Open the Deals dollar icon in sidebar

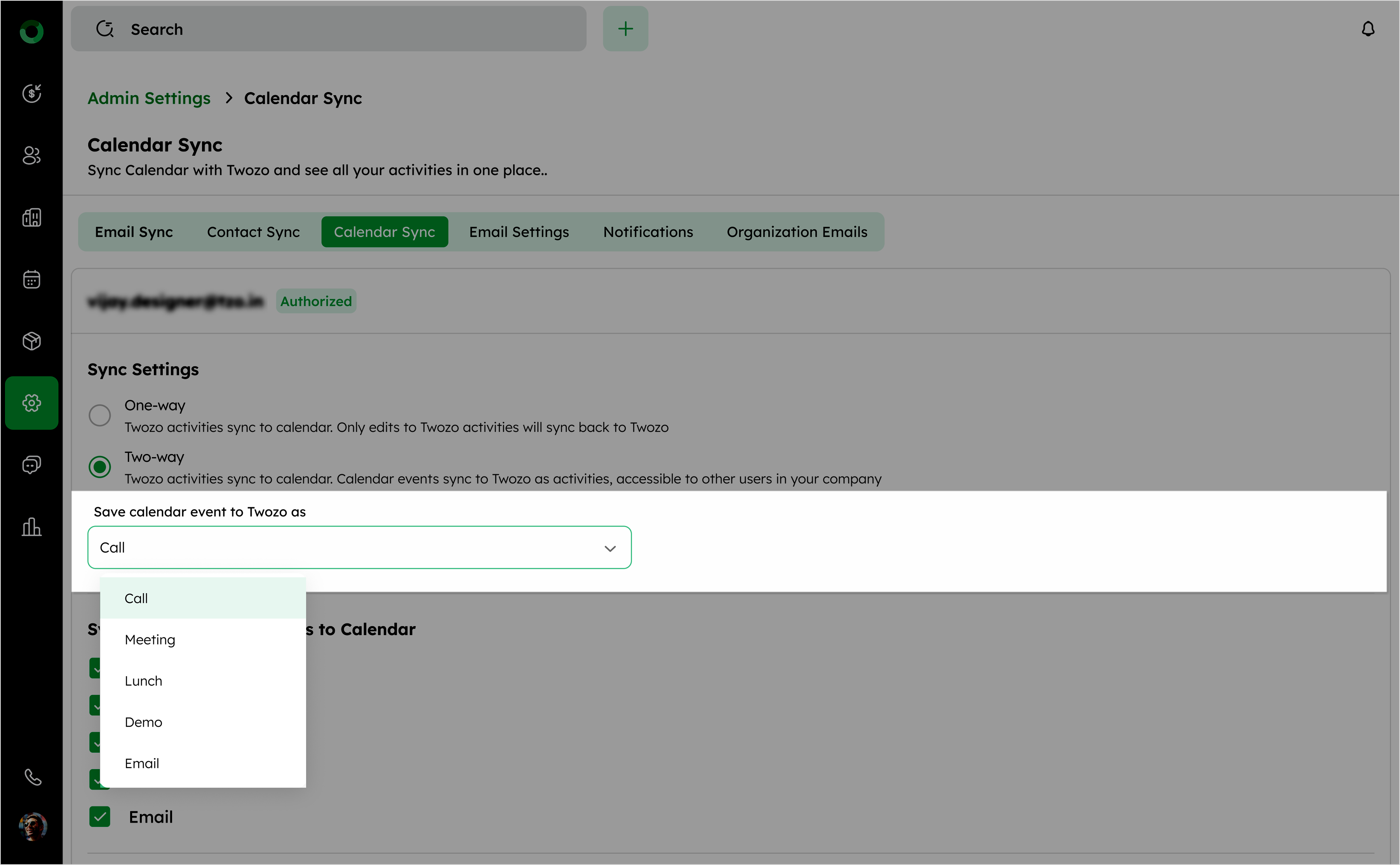point(31,93)
